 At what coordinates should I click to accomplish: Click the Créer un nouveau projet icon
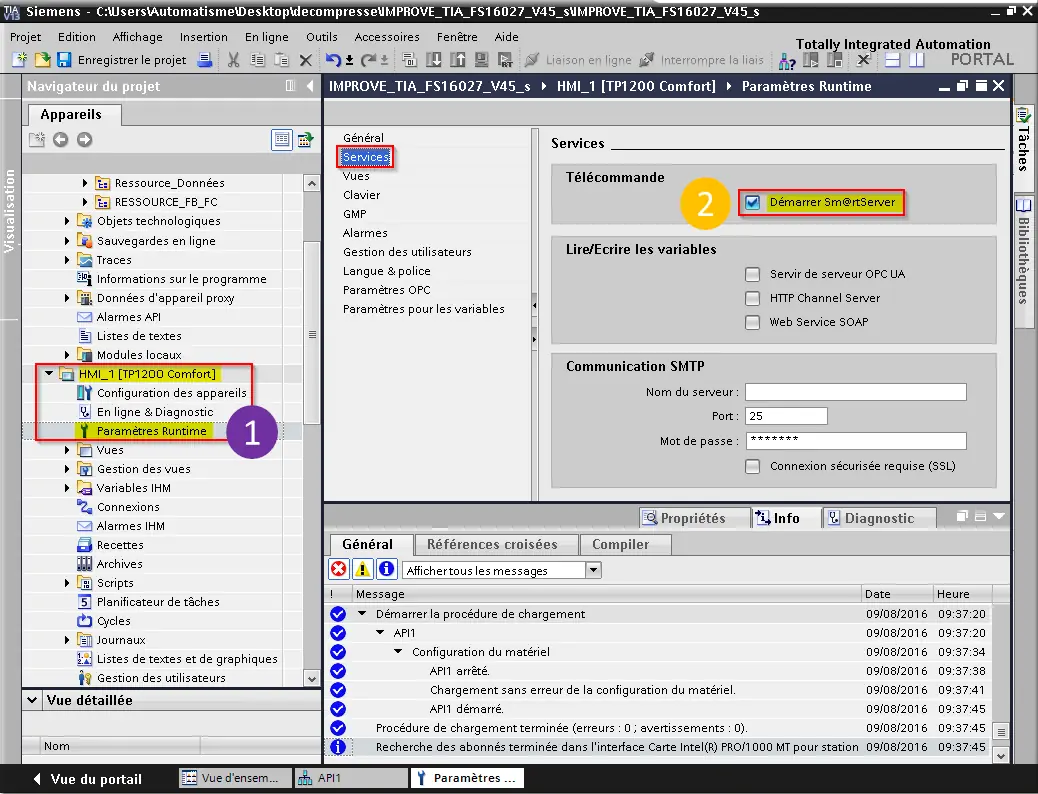[x=21, y=60]
